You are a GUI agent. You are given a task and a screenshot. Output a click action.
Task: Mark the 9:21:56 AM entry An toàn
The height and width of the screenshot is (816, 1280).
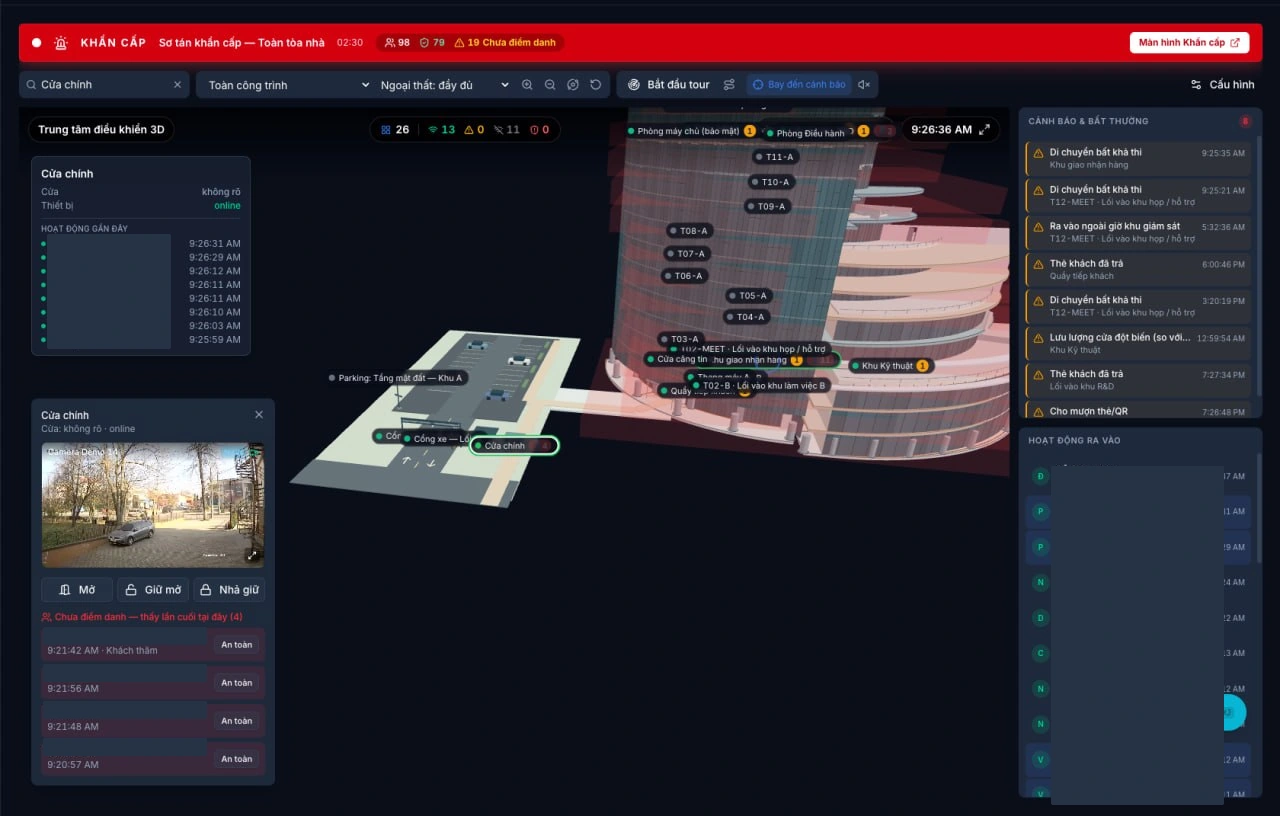pos(237,683)
